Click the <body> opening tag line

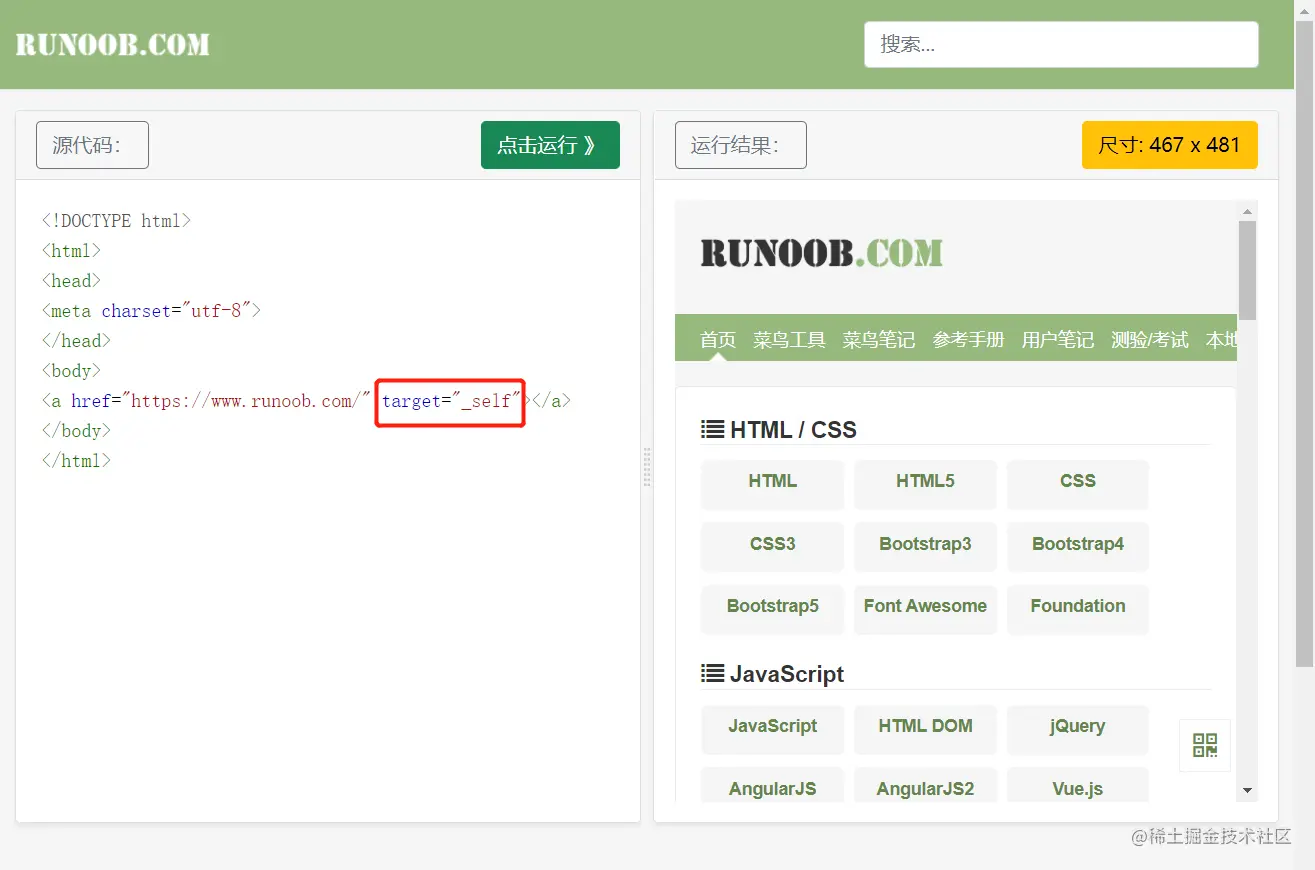pos(71,371)
